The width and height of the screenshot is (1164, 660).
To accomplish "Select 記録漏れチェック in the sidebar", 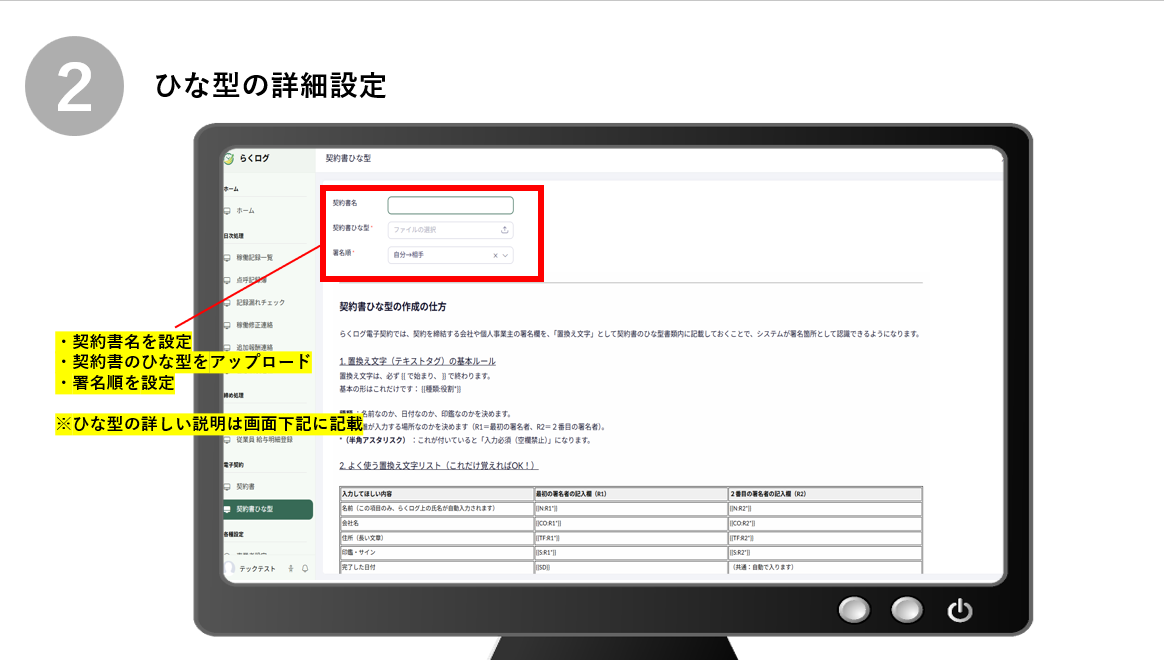I will (260, 302).
